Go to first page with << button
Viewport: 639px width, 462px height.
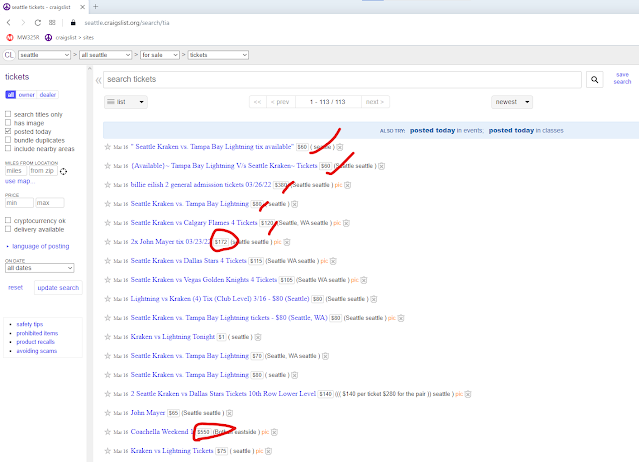pos(258,102)
